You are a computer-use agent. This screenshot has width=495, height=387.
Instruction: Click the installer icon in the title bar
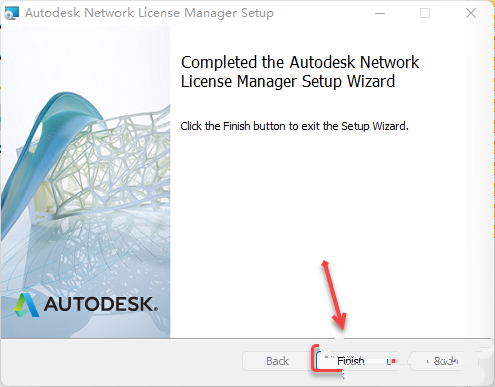[x=12, y=13]
